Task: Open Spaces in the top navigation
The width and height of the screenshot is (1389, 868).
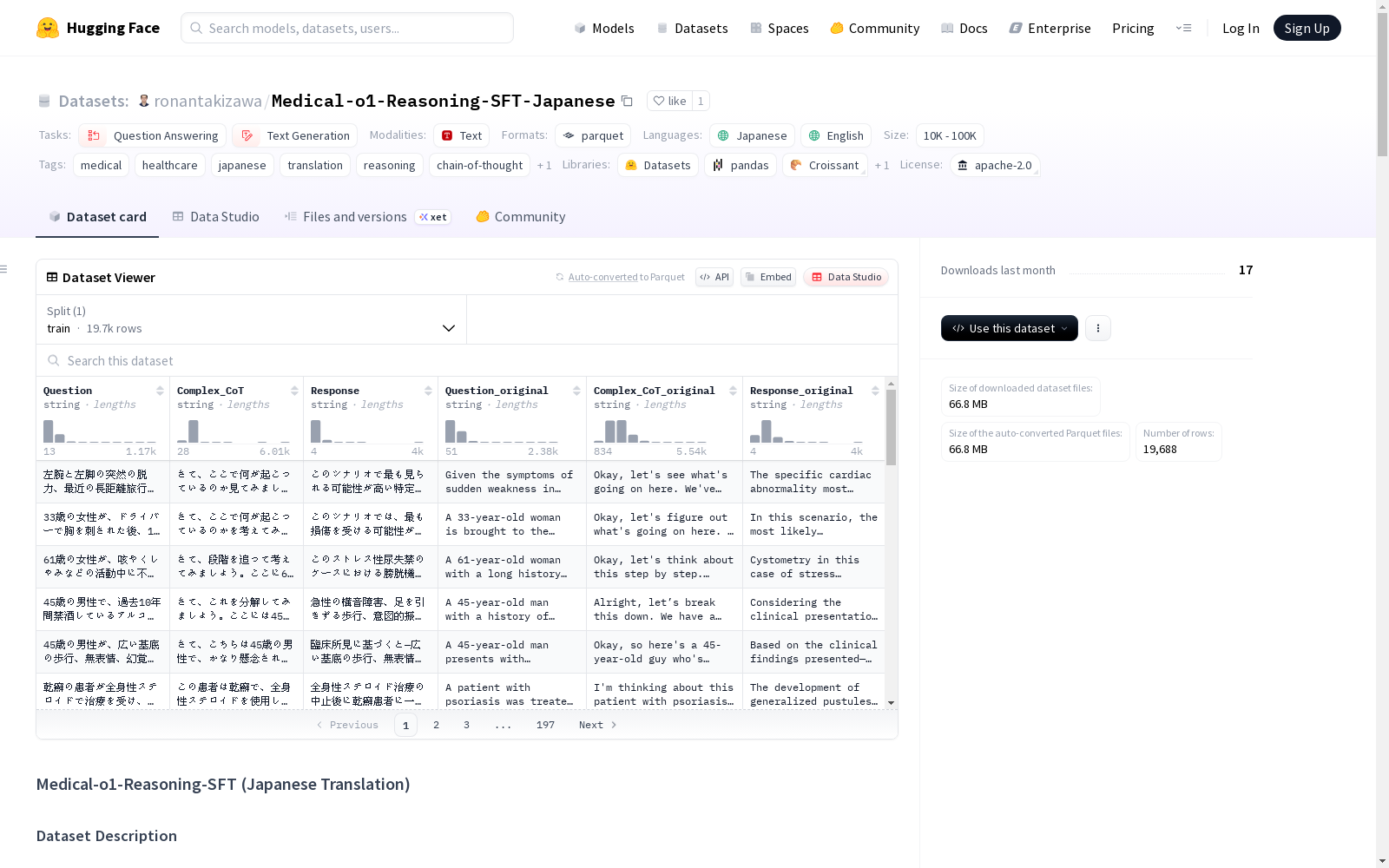Action: (780, 28)
